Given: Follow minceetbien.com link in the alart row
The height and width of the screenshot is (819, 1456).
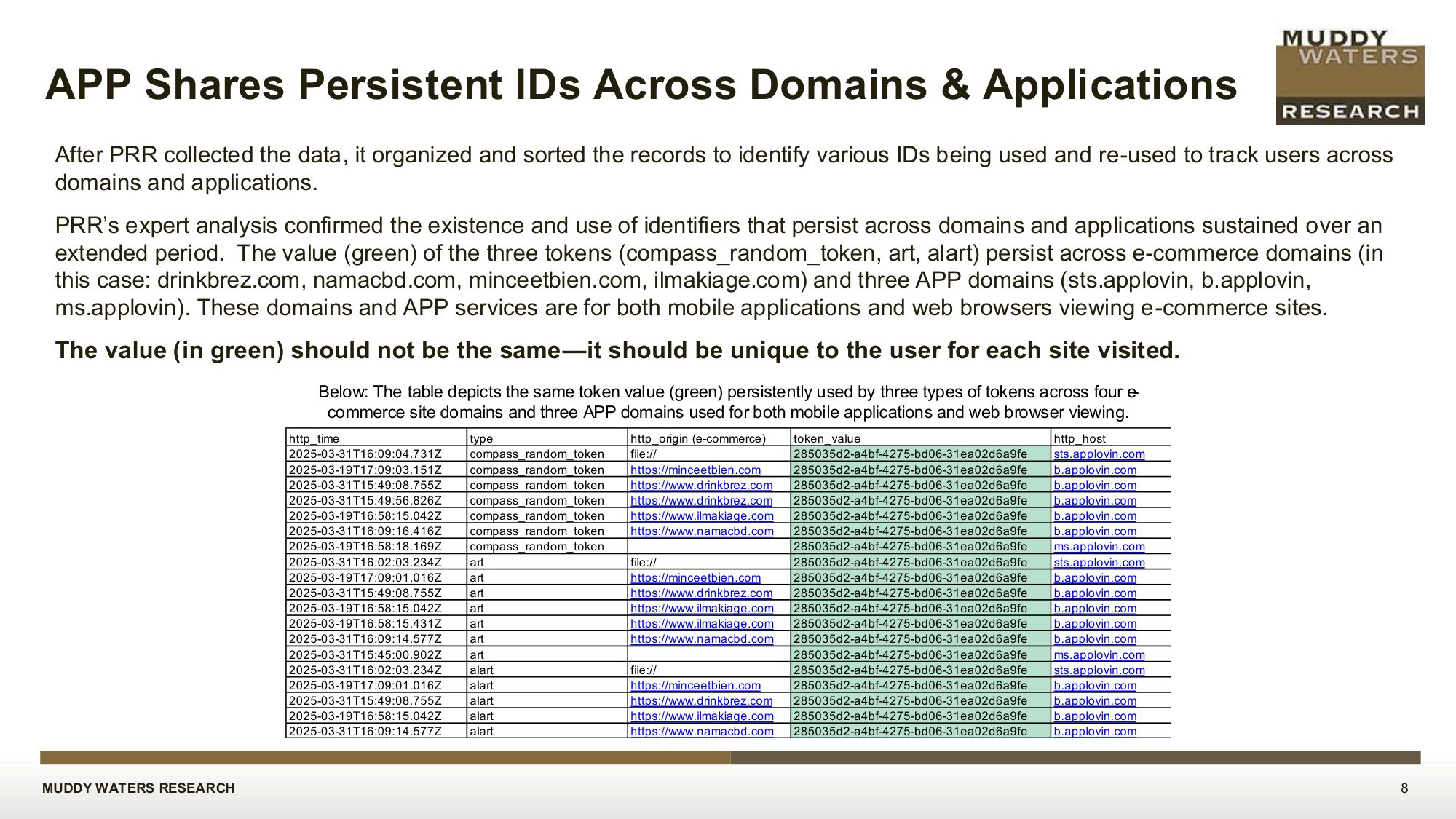Looking at the screenshot, I should tap(695, 686).
